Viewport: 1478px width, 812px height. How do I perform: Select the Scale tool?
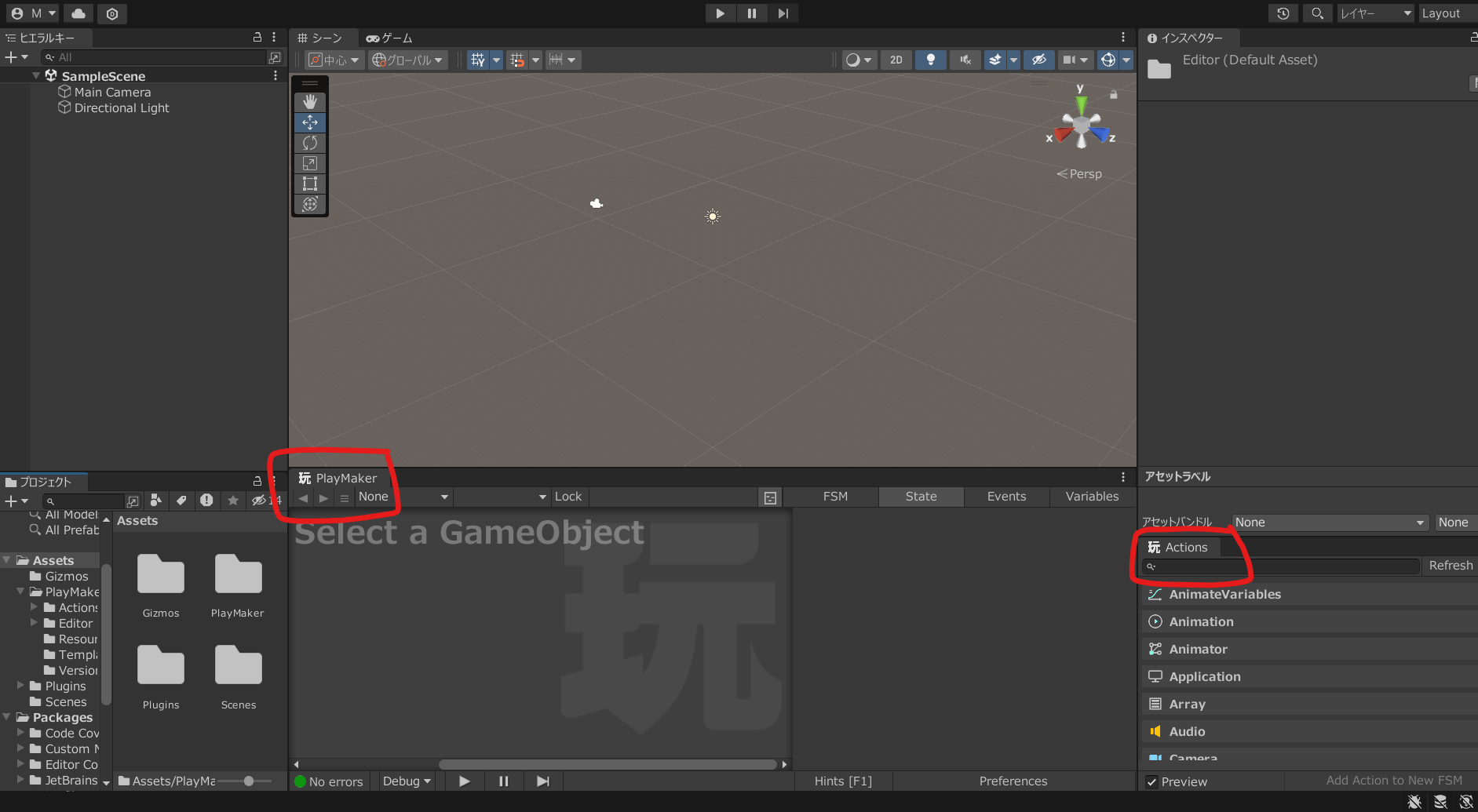[310, 163]
